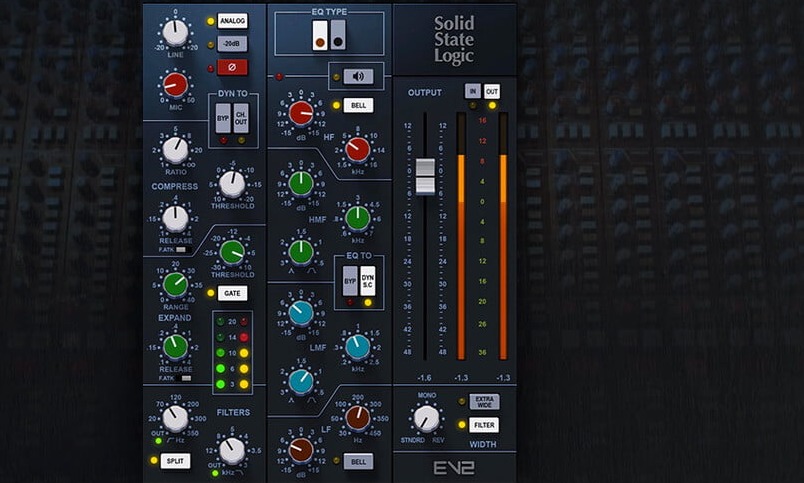Click the blue LMF frequency kHz knob

358,347
